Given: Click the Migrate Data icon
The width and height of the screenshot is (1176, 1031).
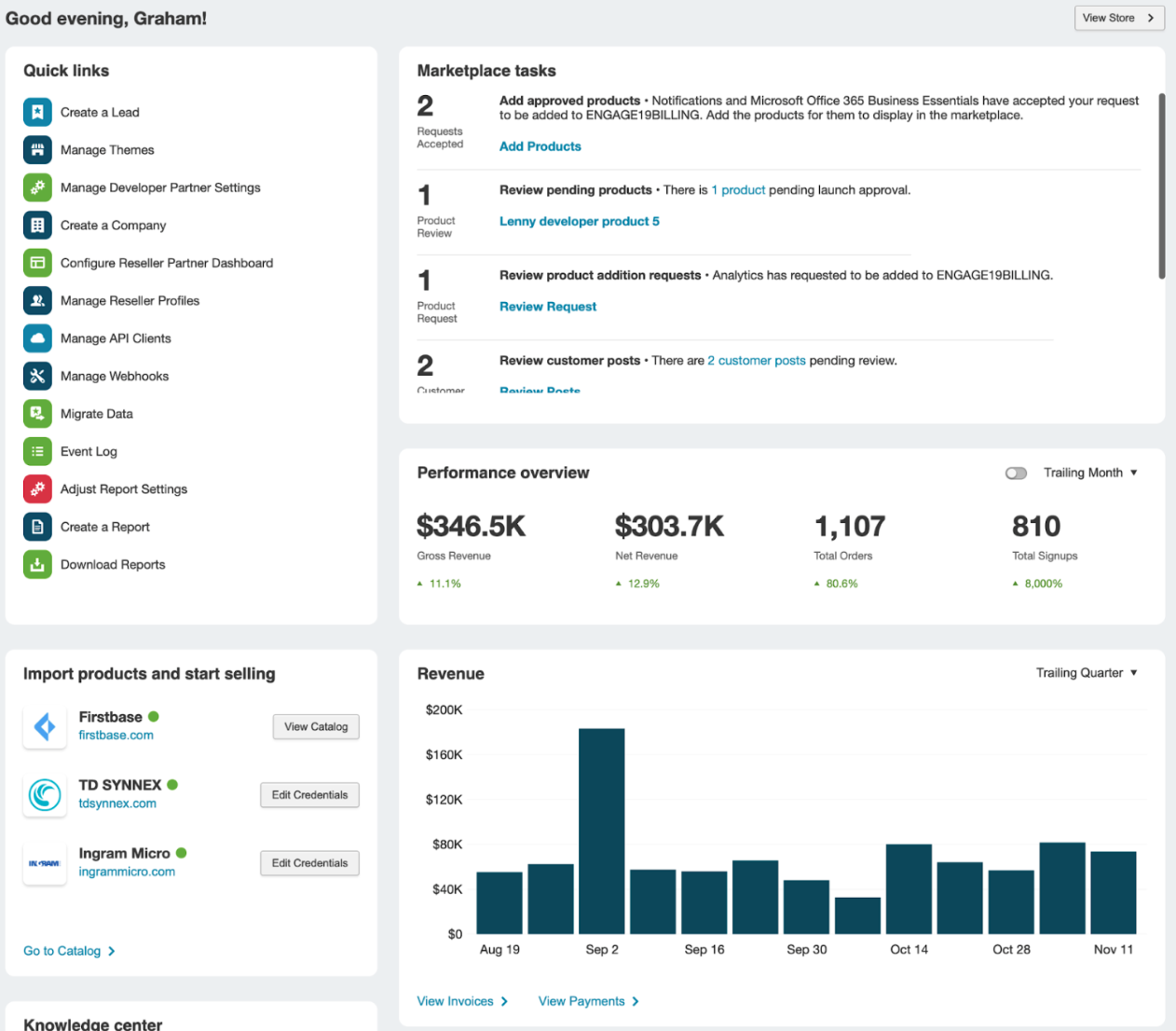Looking at the screenshot, I should click(x=37, y=414).
